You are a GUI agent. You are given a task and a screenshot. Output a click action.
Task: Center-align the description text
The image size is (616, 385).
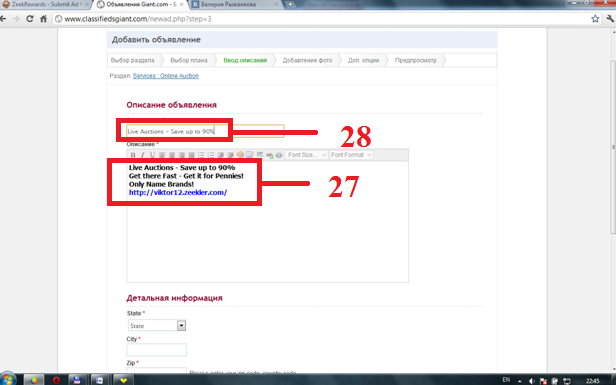point(172,155)
